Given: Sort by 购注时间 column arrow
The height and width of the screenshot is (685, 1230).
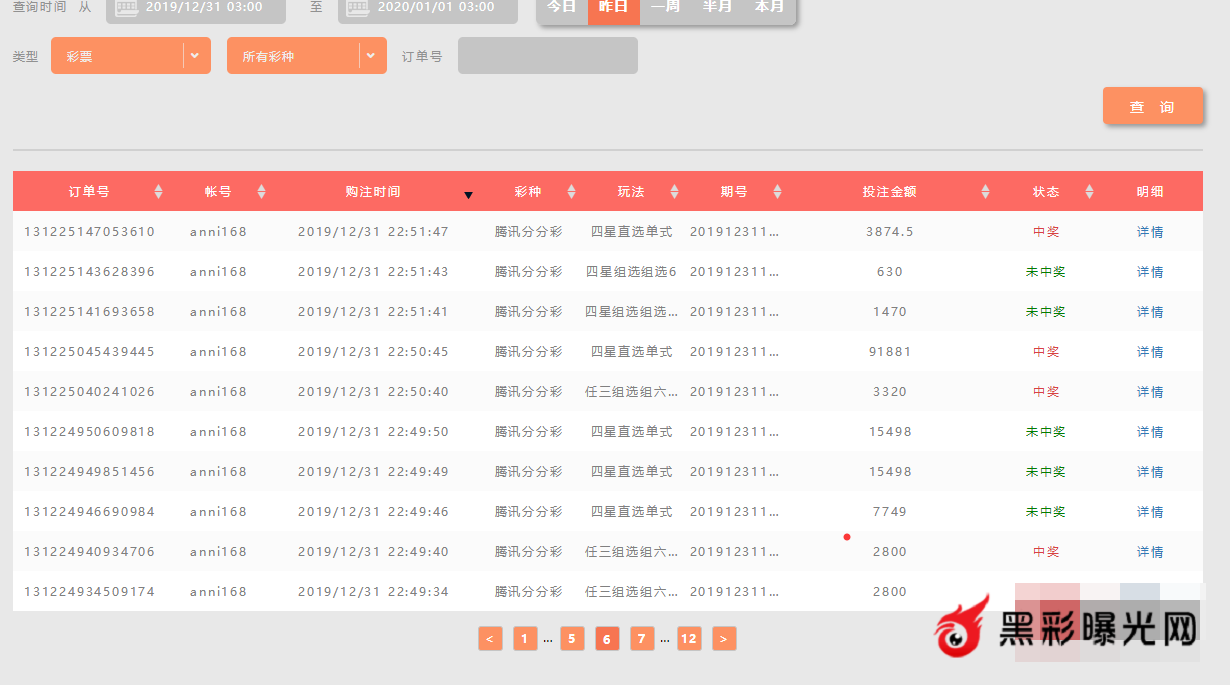Looking at the screenshot, I should point(468,194).
